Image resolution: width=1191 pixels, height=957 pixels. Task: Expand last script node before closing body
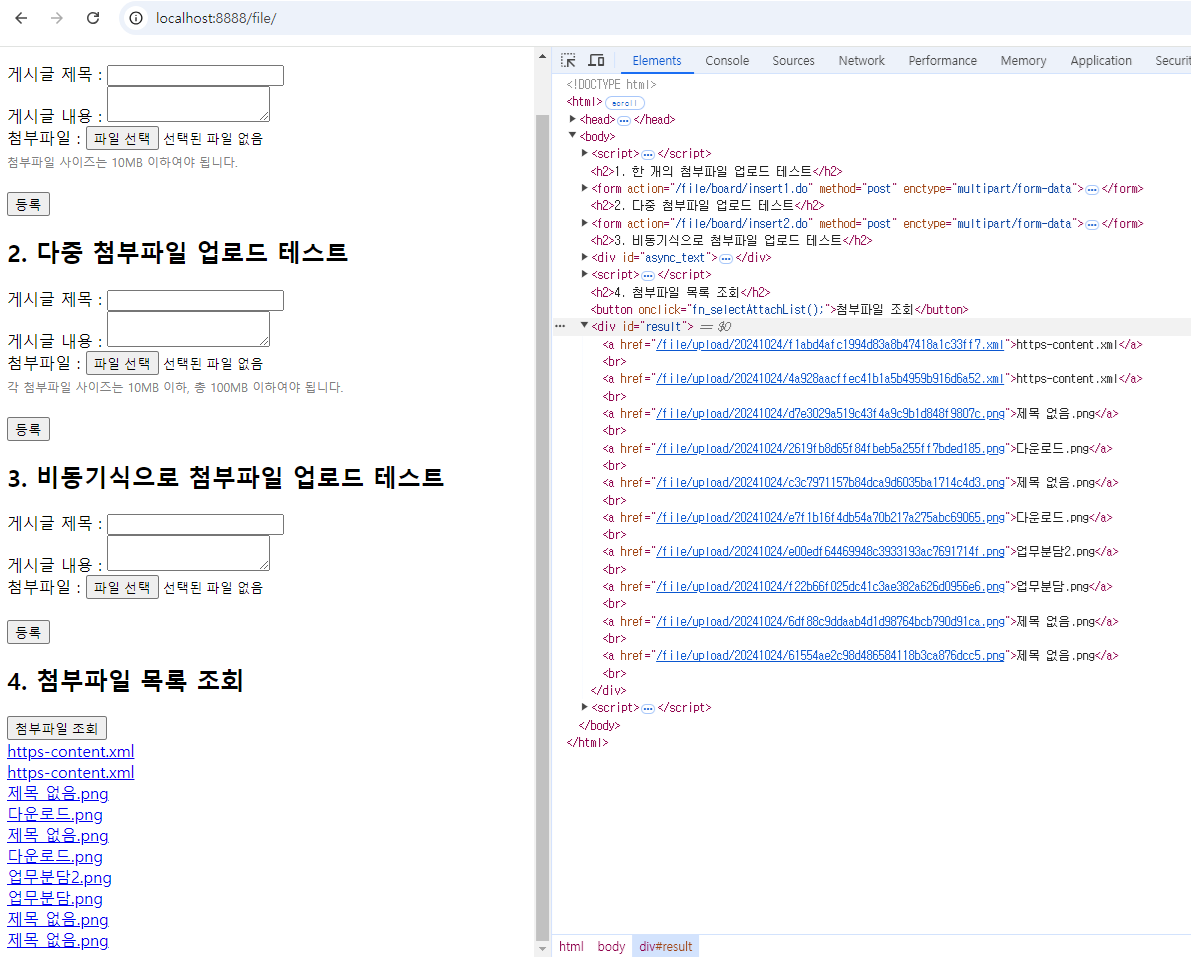click(584, 707)
